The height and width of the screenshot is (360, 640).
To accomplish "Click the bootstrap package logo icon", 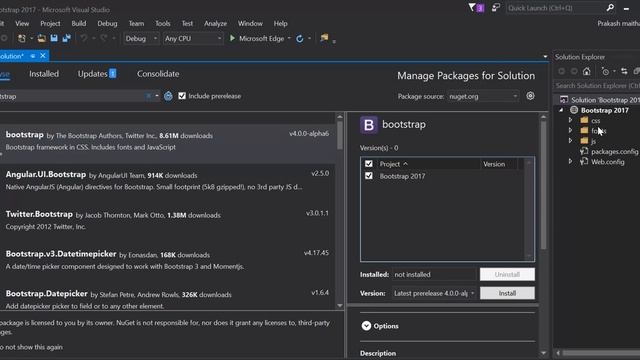I will tap(369, 124).
